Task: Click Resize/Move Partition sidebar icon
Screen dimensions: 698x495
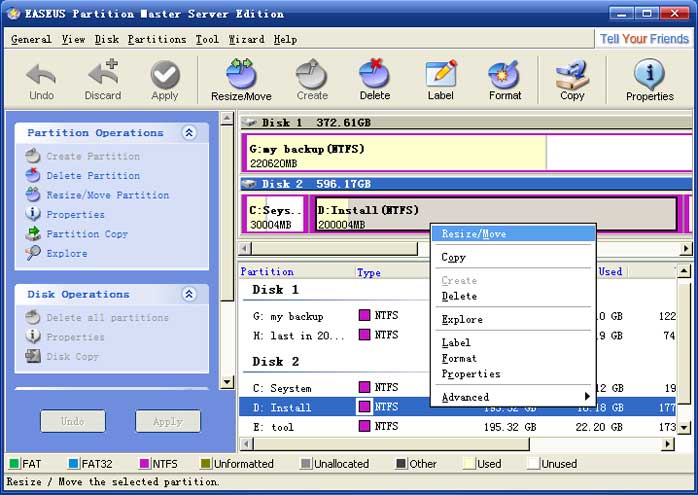Action: [x=33, y=195]
